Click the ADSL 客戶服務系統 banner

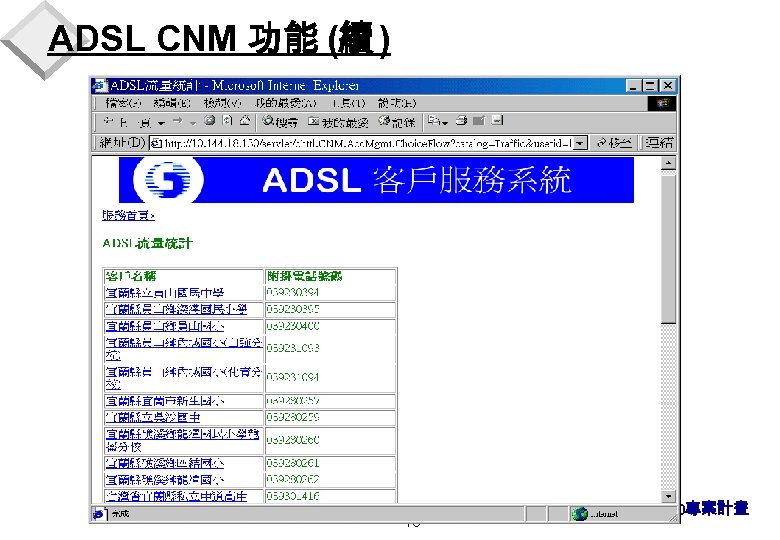point(376,180)
